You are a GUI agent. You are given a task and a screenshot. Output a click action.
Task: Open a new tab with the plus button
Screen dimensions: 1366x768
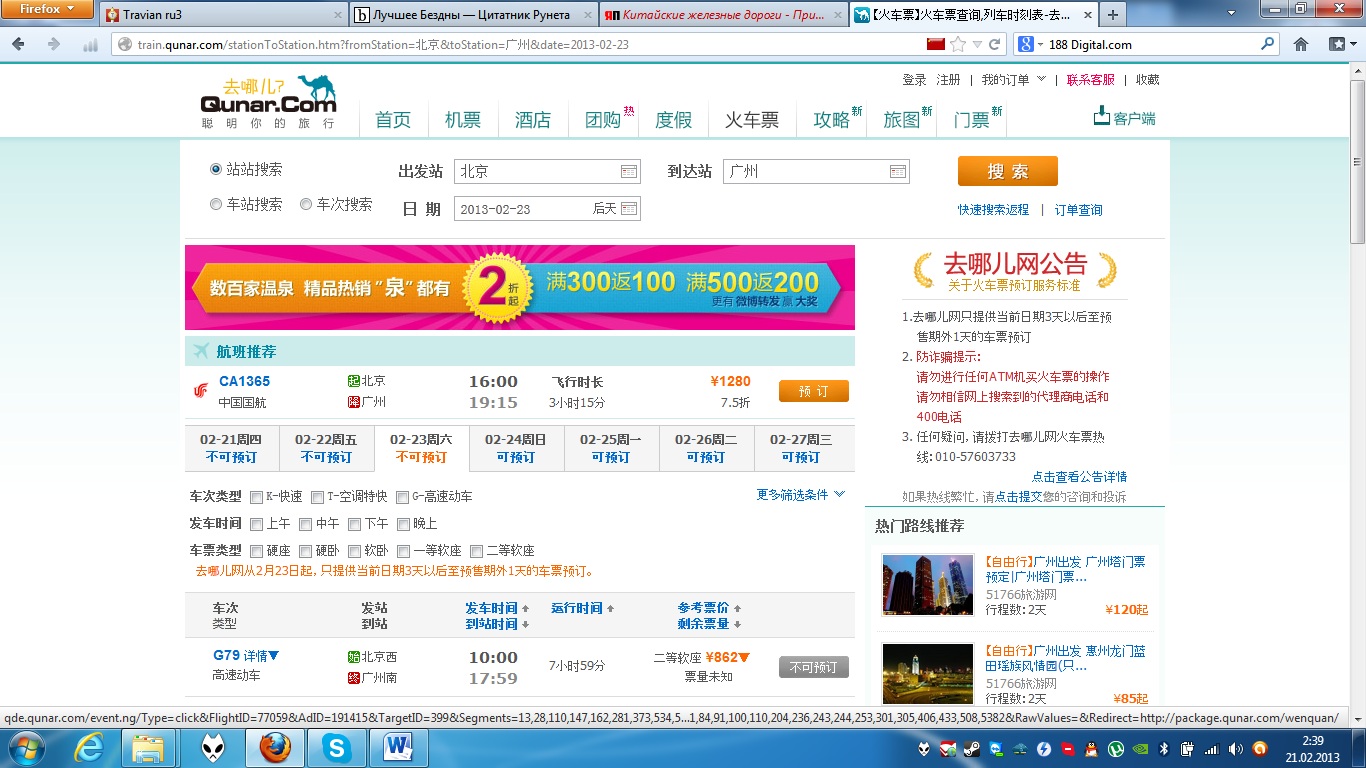coord(1112,15)
